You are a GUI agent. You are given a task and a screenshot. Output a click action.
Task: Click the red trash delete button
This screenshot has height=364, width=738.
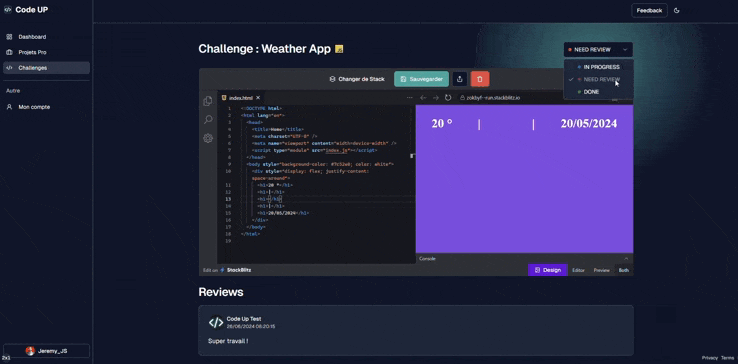pyautogui.click(x=480, y=79)
